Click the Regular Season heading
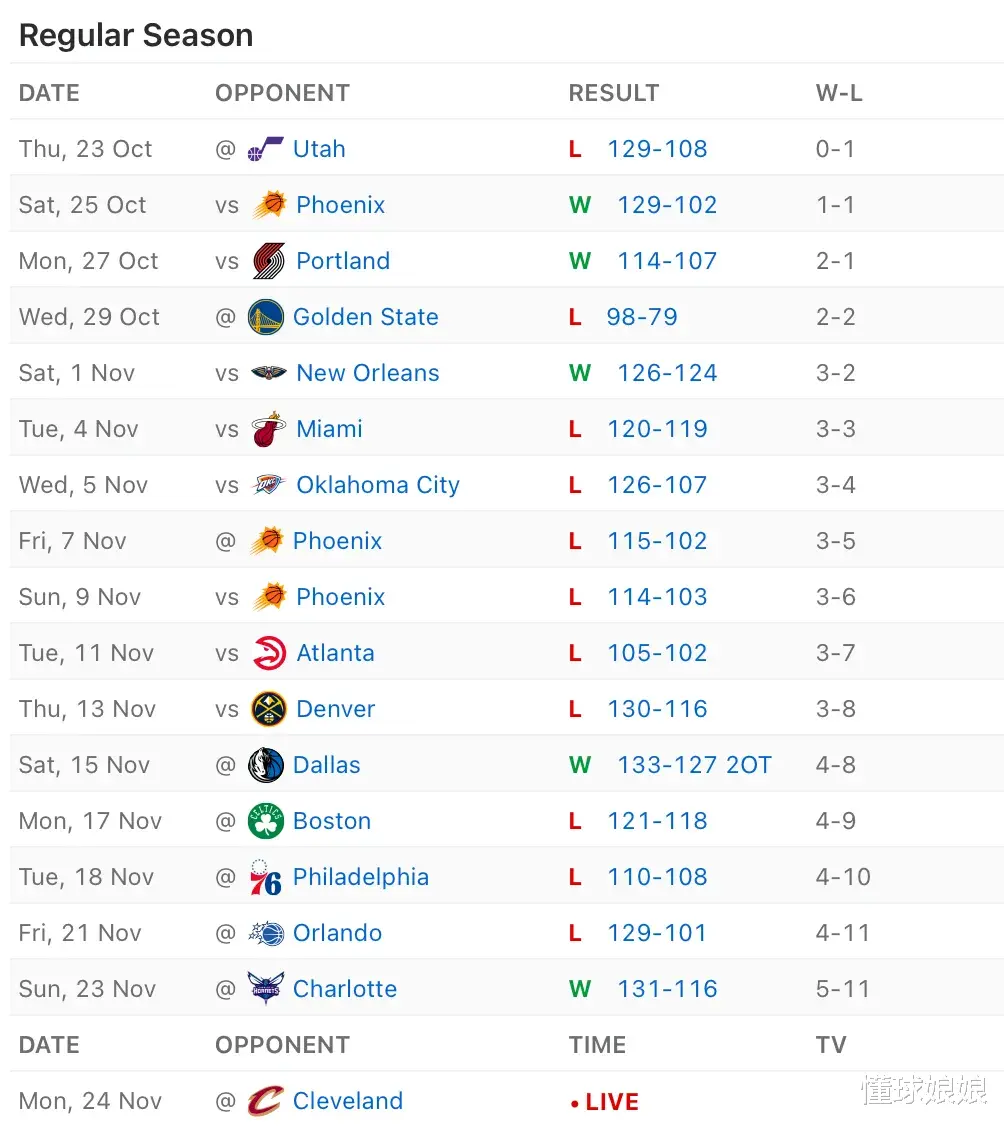The height and width of the screenshot is (1126, 1004). [136, 36]
